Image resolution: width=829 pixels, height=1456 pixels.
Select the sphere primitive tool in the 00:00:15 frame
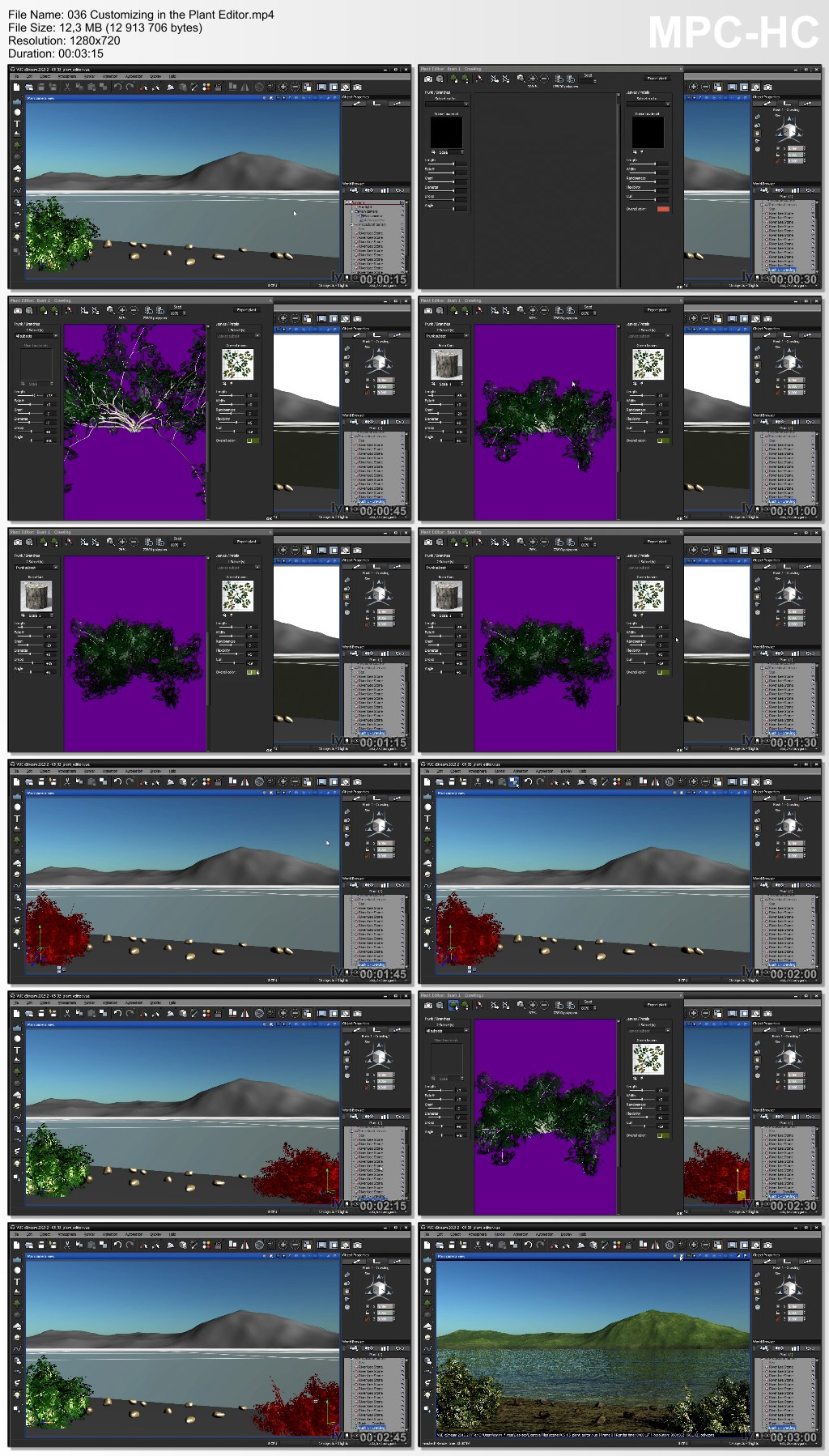click(17, 113)
